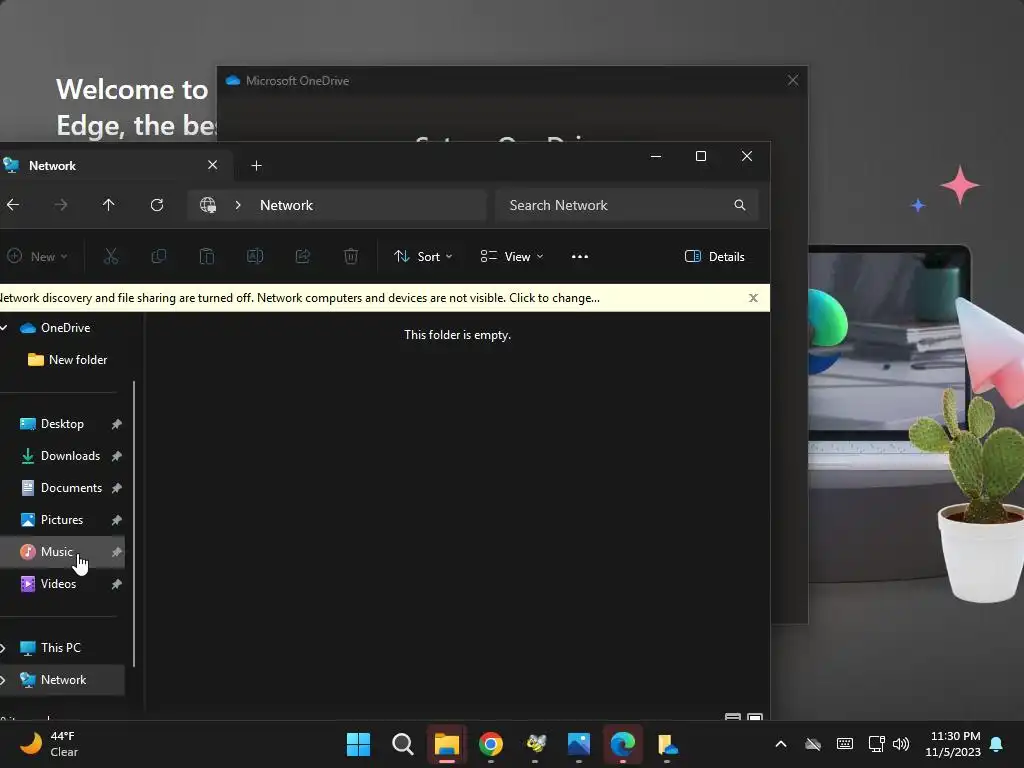Open the bee app icon in taskbar
Screen dimensions: 1024x768
(536, 744)
